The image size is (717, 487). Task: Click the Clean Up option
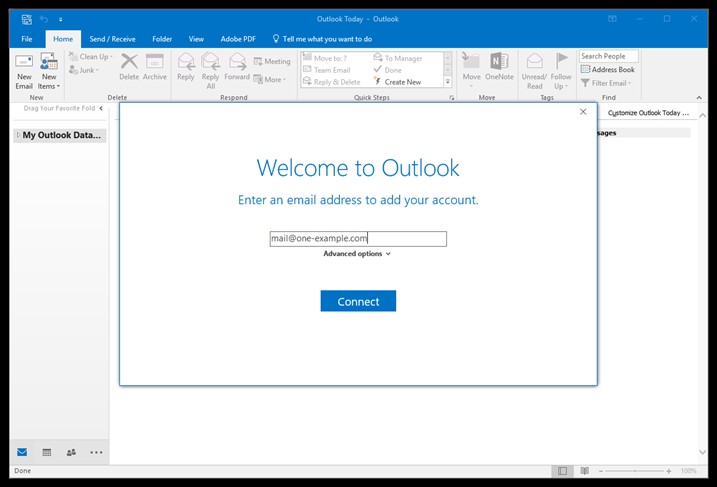tap(91, 57)
